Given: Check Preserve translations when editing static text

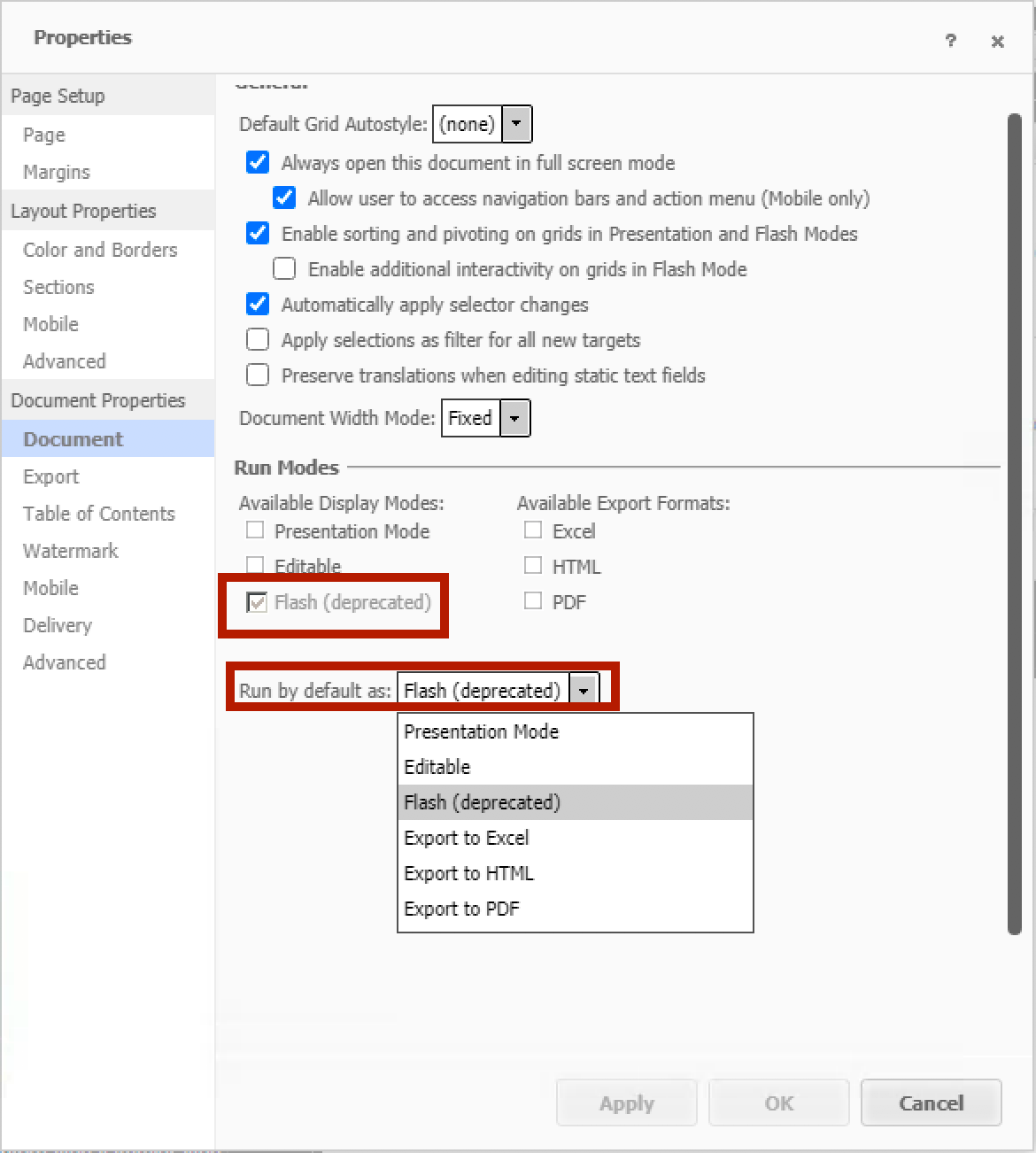Looking at the screenshot, I should pyautogui.click(x=258, y=375).
